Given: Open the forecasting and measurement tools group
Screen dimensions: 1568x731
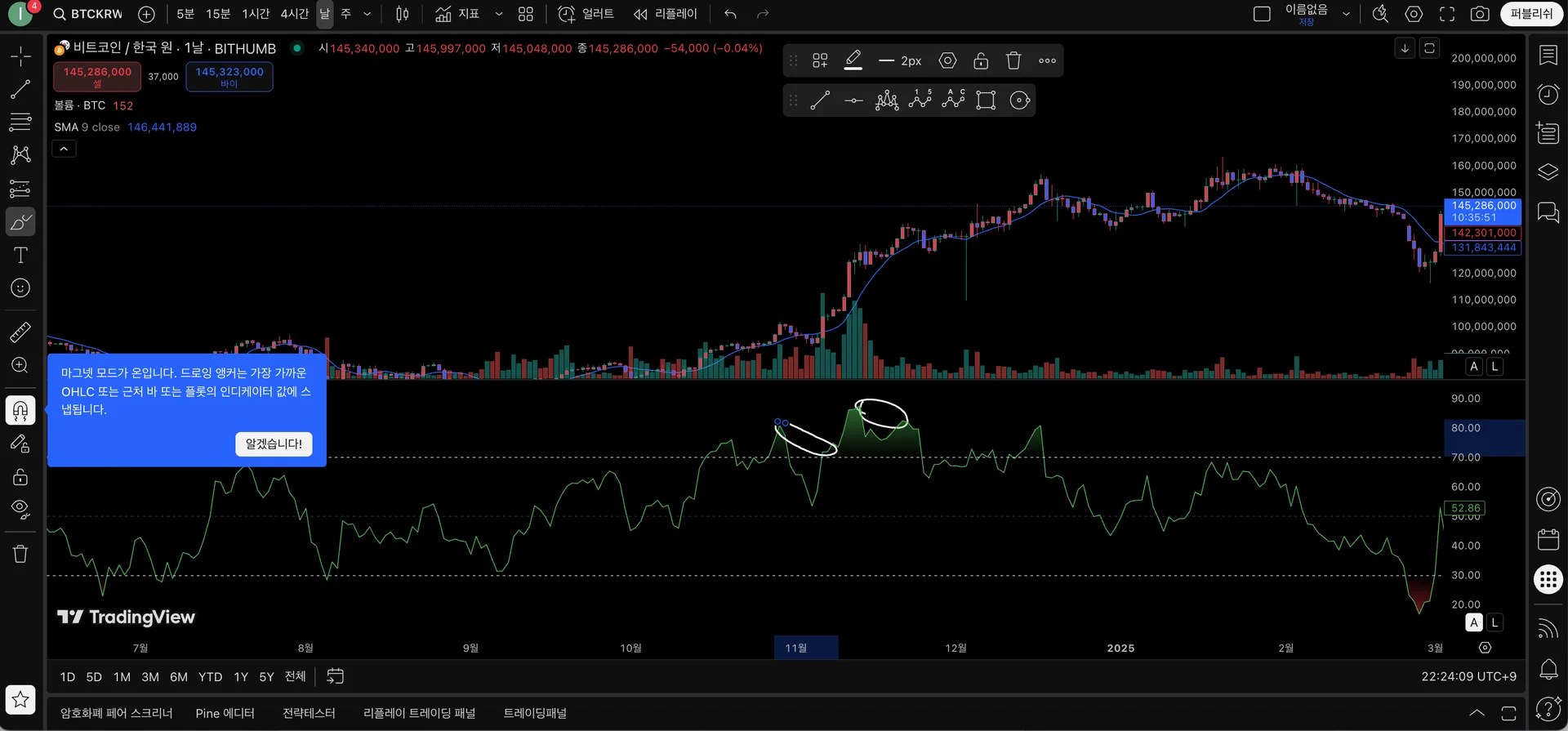Looking at the screenshot, I should 20,189.
